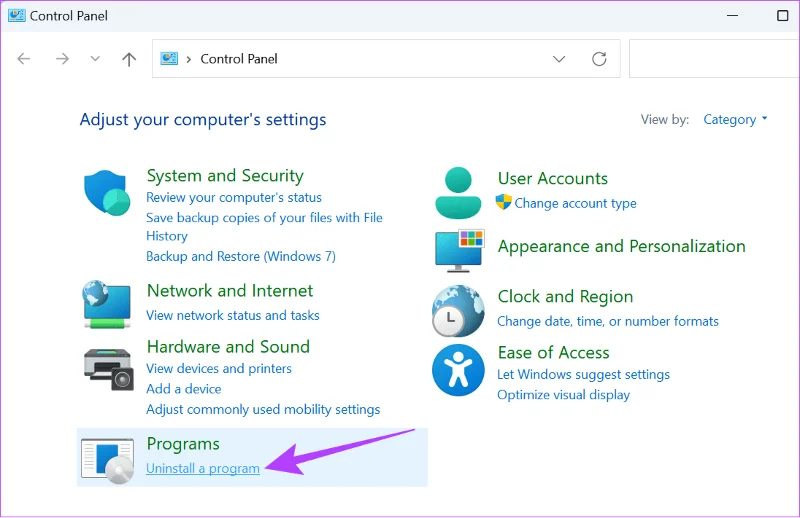800x518 pixels.
Task: Open System and Security category
Action: click(x=225, y=176)
